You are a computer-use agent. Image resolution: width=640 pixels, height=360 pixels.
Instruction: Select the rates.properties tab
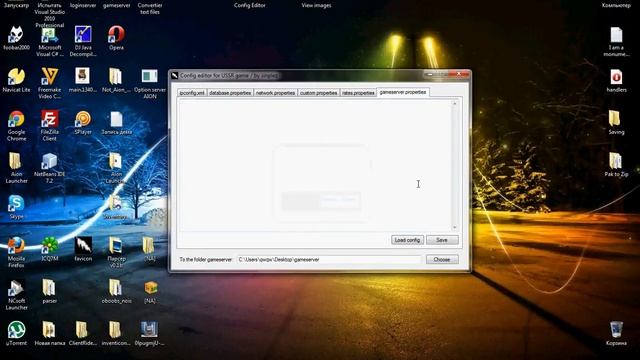358,93
